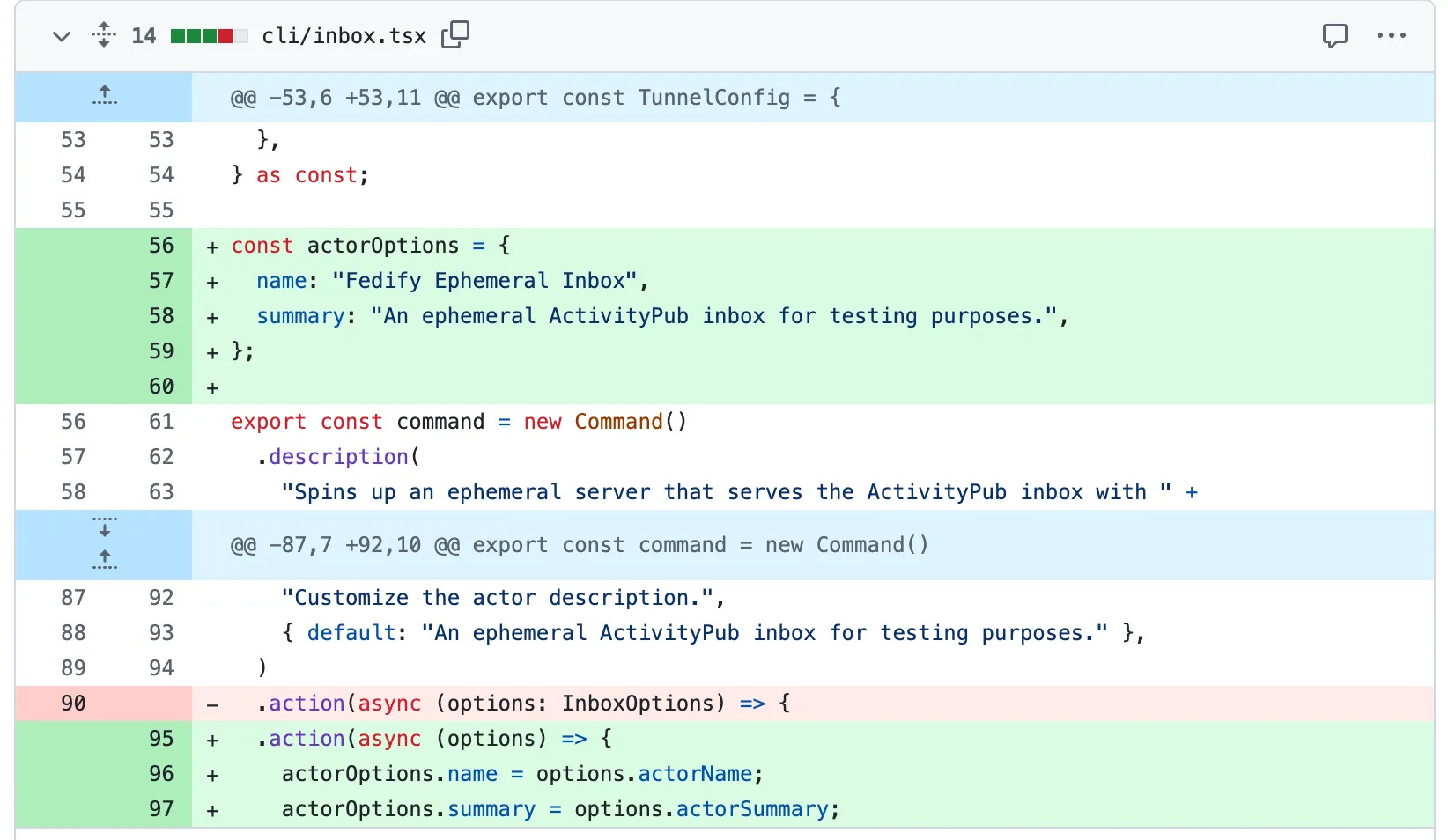1448x840 pixels.
Task: Click the code 'const actorOptions = {'
Action: 371,246
